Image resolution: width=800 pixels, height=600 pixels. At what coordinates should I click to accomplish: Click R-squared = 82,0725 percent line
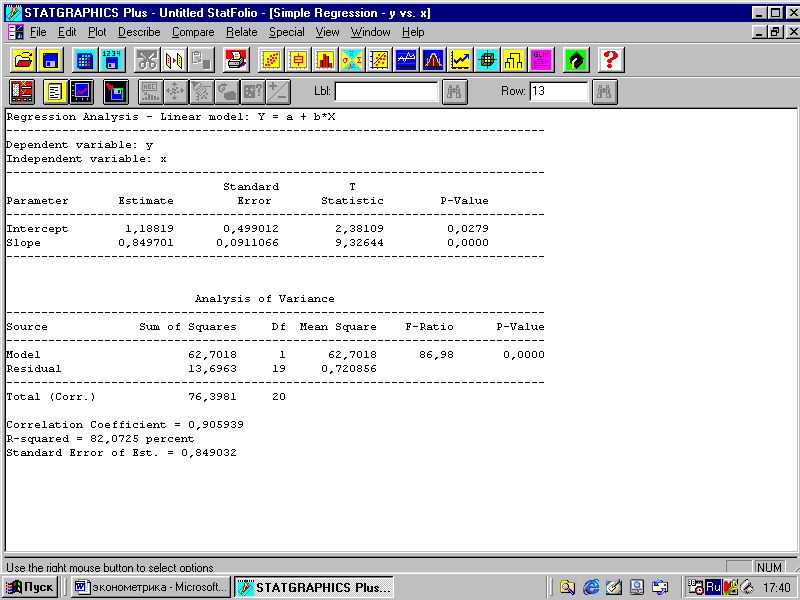pos(100,439)
